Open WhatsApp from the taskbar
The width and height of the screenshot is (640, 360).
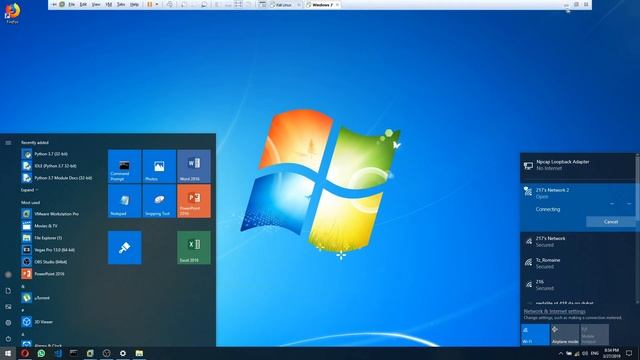click(41, 353)
